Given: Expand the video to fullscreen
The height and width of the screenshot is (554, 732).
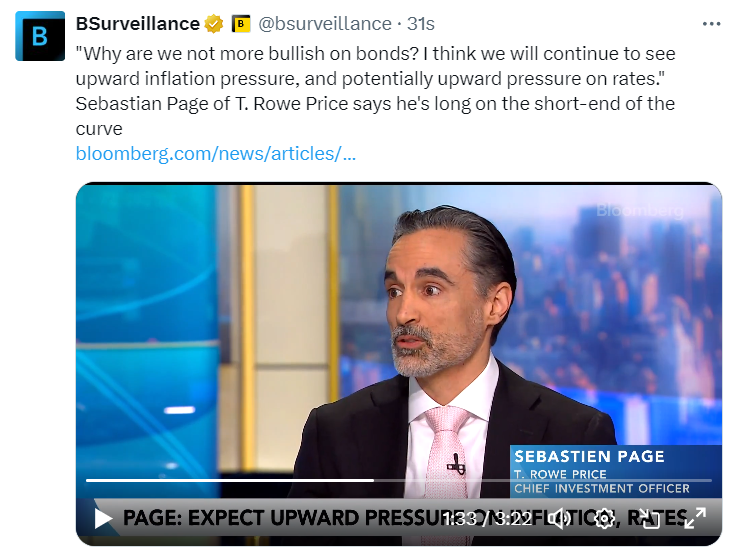Looking at the screenshot, I should (695, 519).
